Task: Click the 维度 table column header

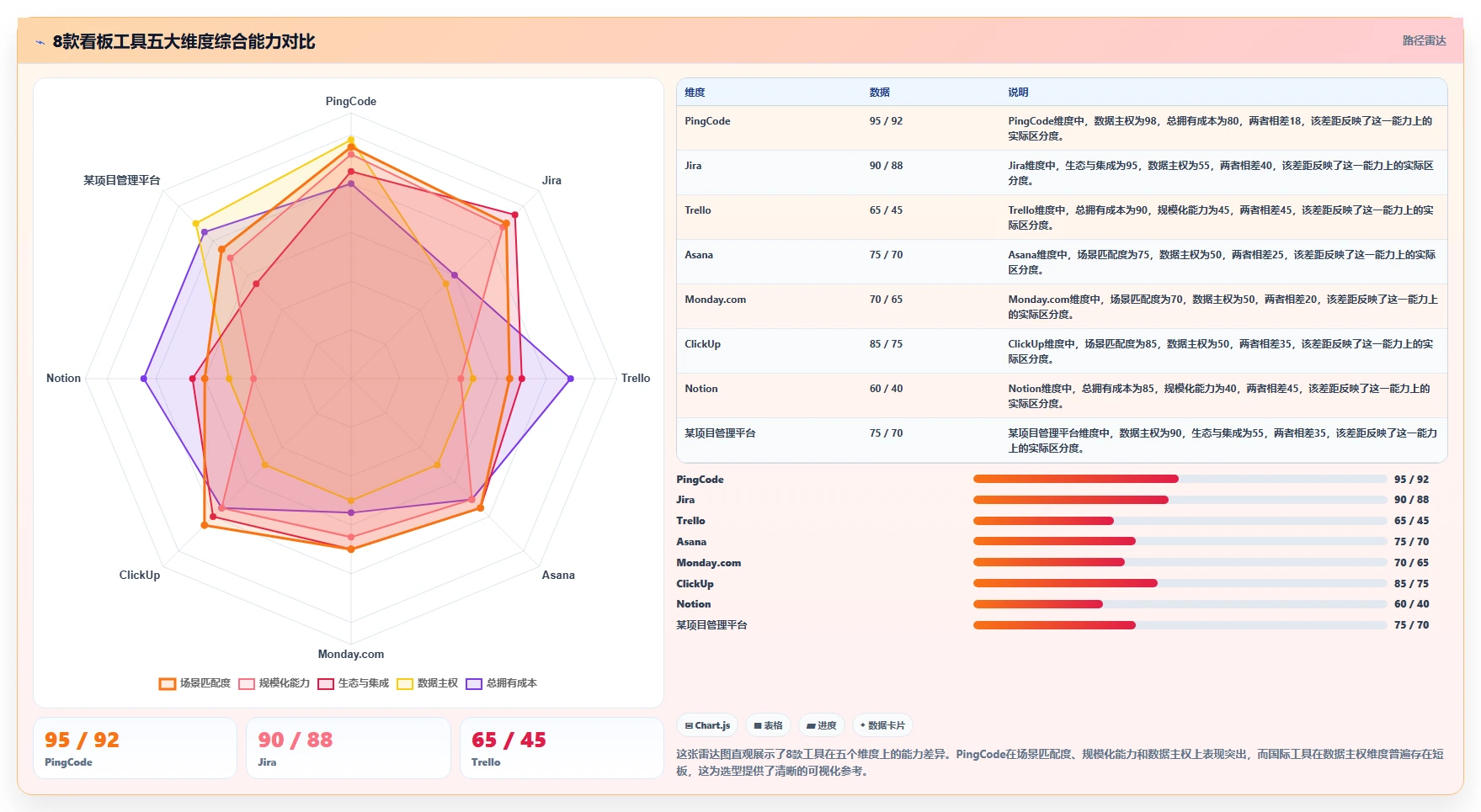Action: 695,93
